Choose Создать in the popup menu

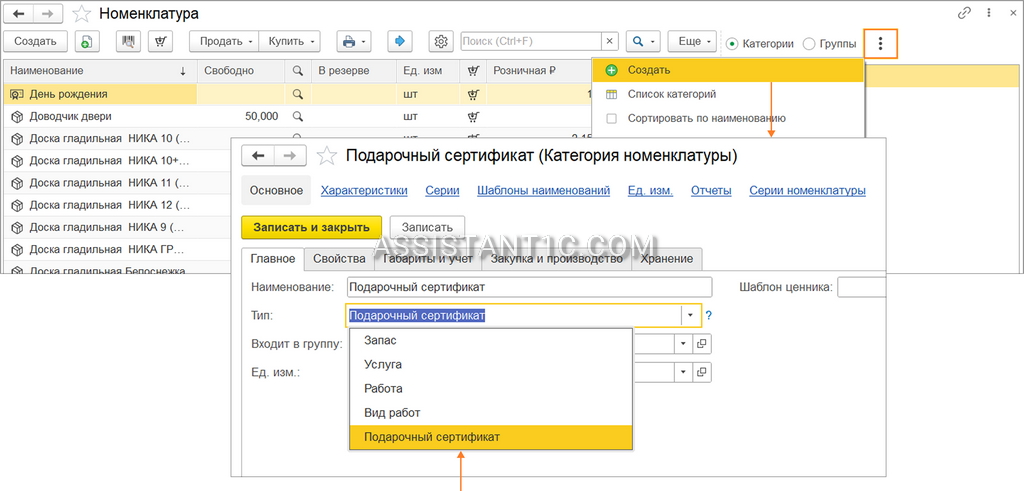[728, 70]
